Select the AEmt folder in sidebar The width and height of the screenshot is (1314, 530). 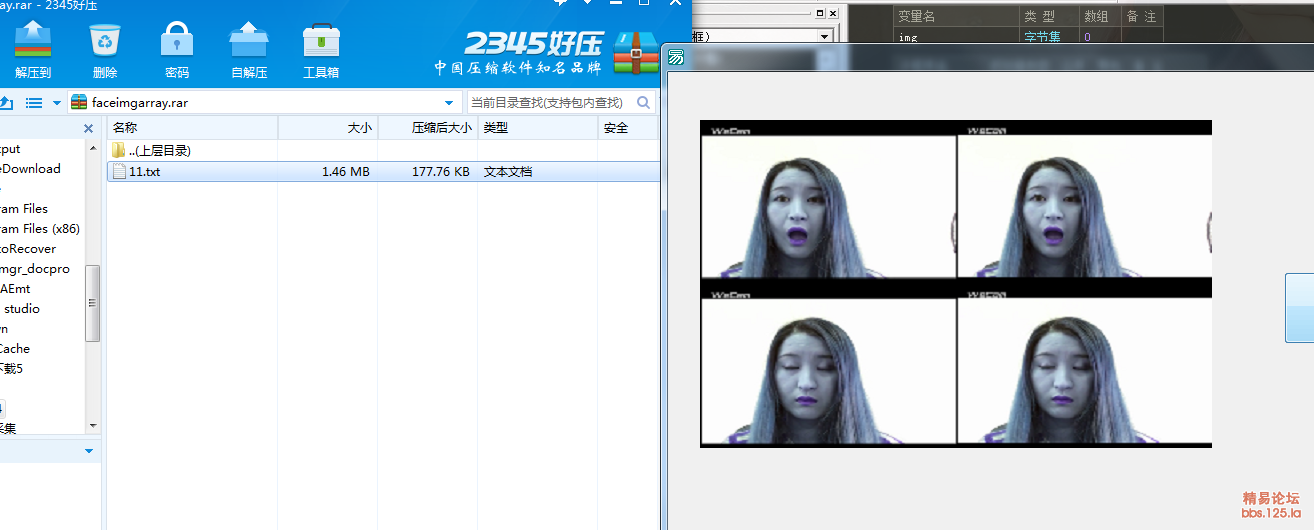click(x=16, y=289)
